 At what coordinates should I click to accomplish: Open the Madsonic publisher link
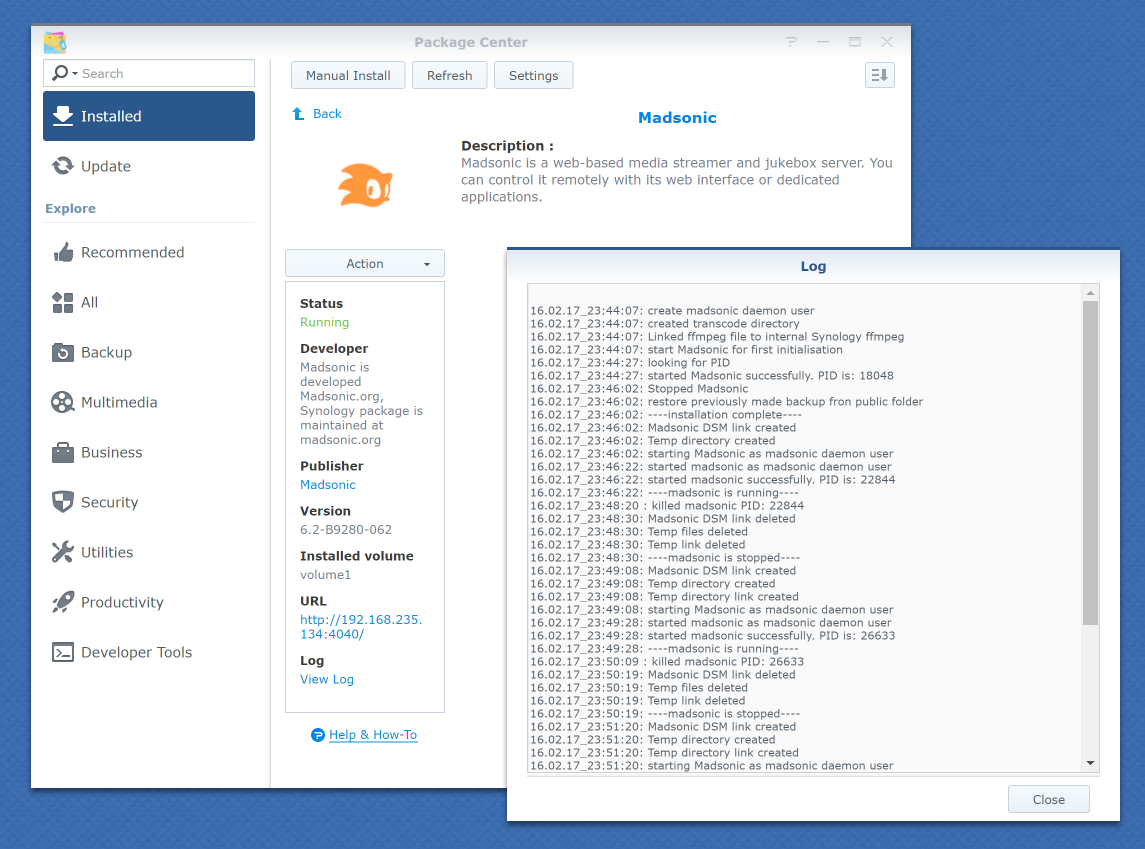(328, 485)
